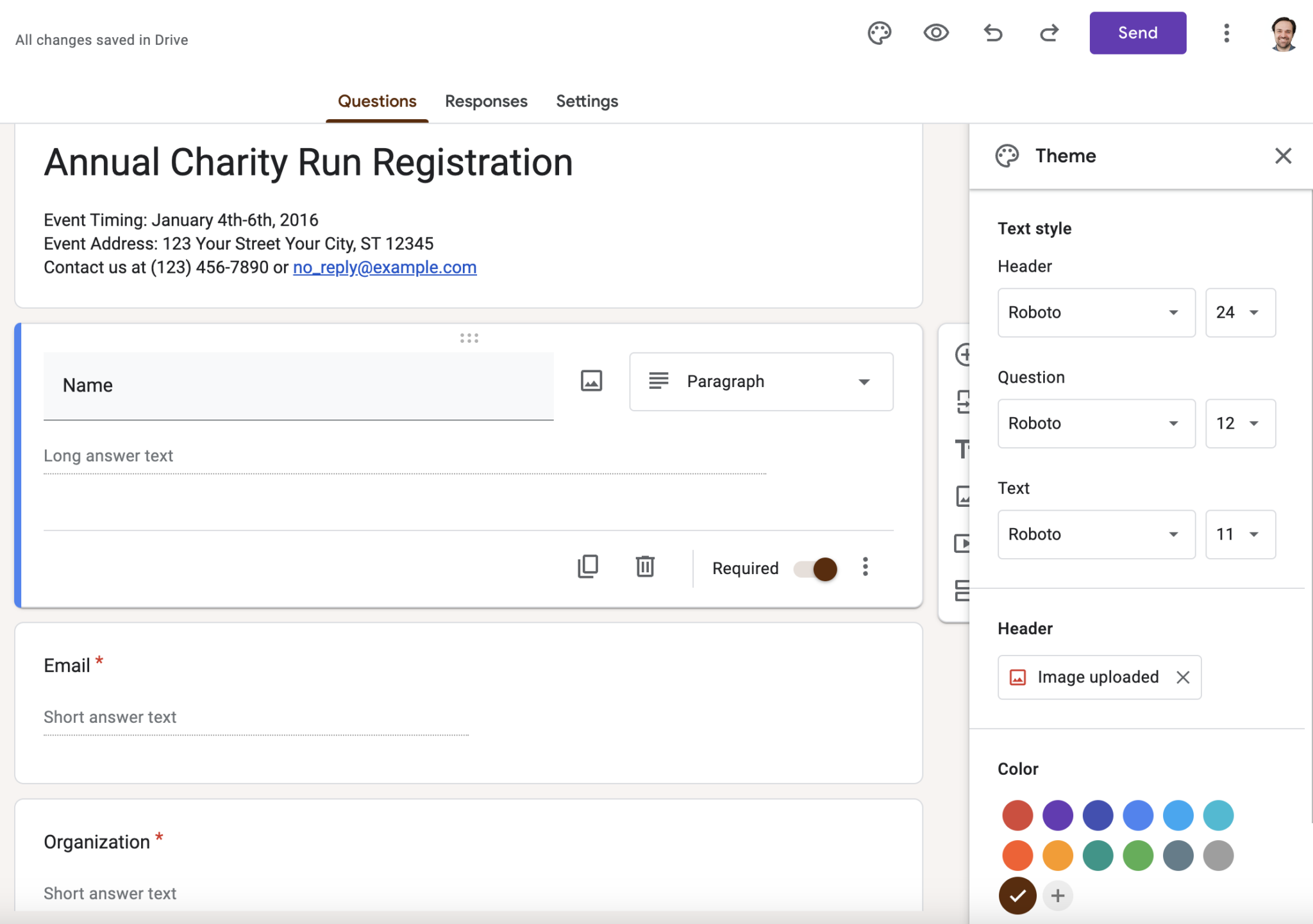Open more options for the Name question
1313x924 pixels.
click(866, 567)
